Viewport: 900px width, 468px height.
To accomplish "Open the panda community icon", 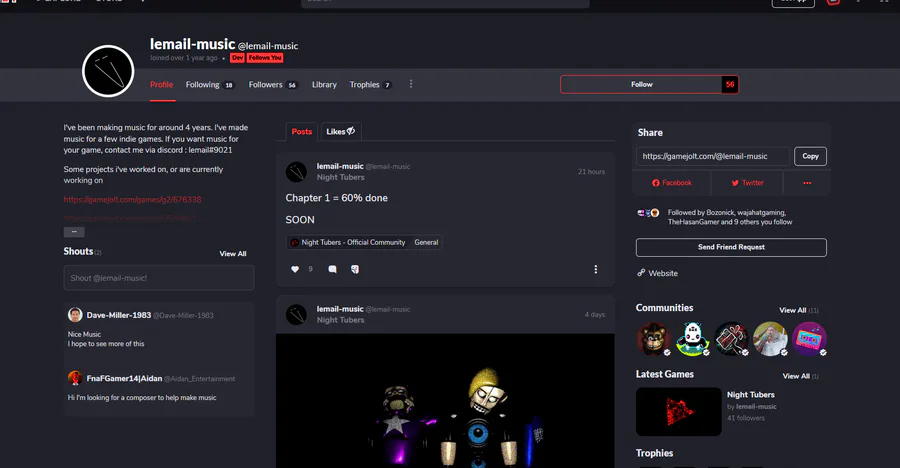I will pyautogui.click(x=692, y=338).
